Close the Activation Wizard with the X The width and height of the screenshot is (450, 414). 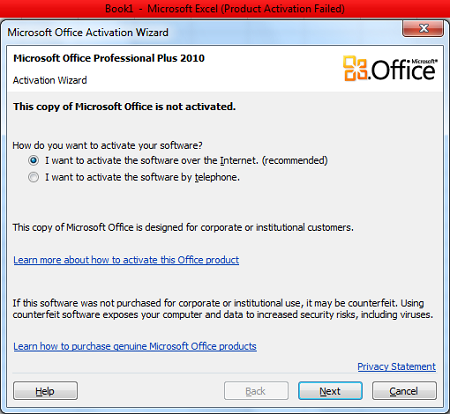[423, 28]
